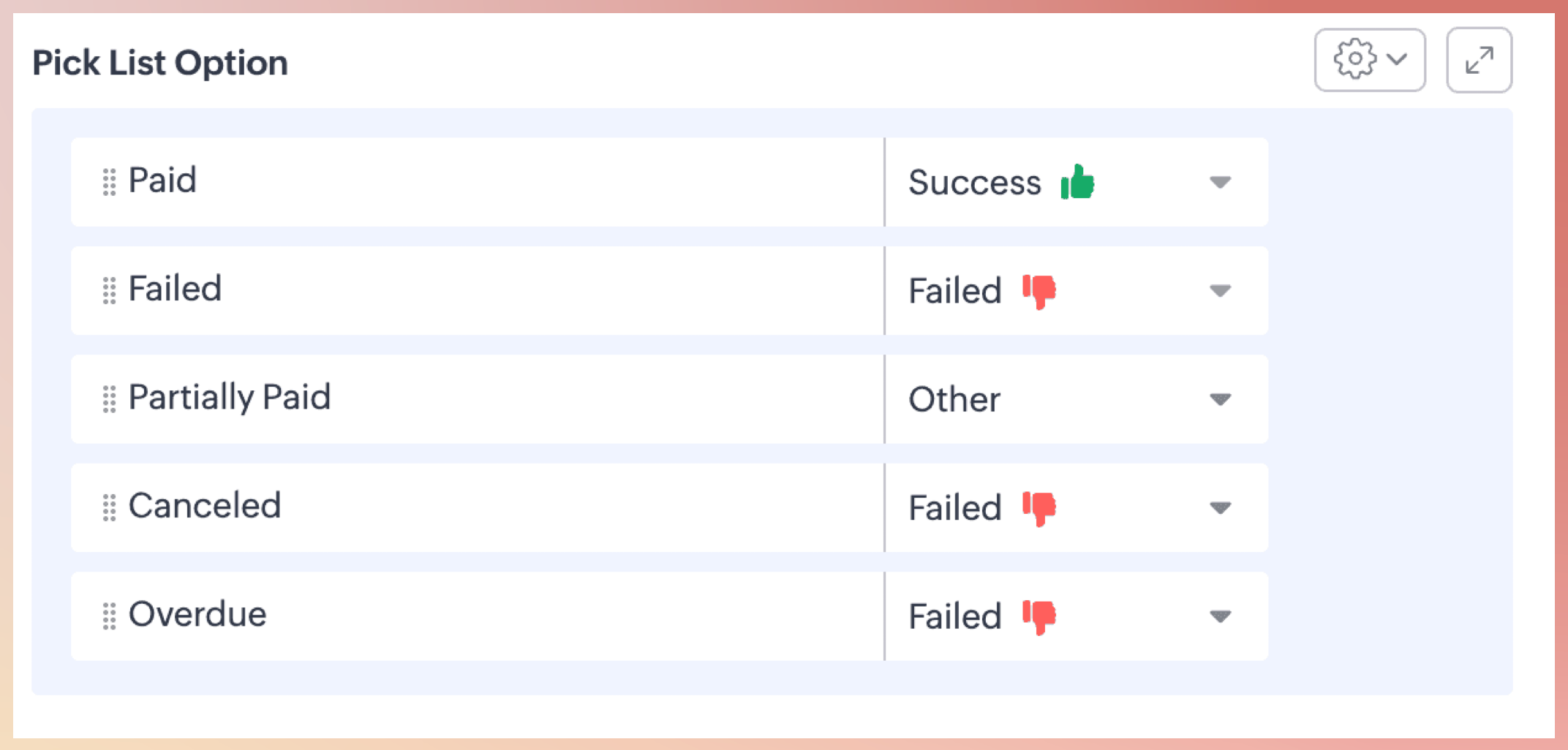Click the drag handle beside Canceled
Viewport: 1568px width, 750px height.
point(109,507)
